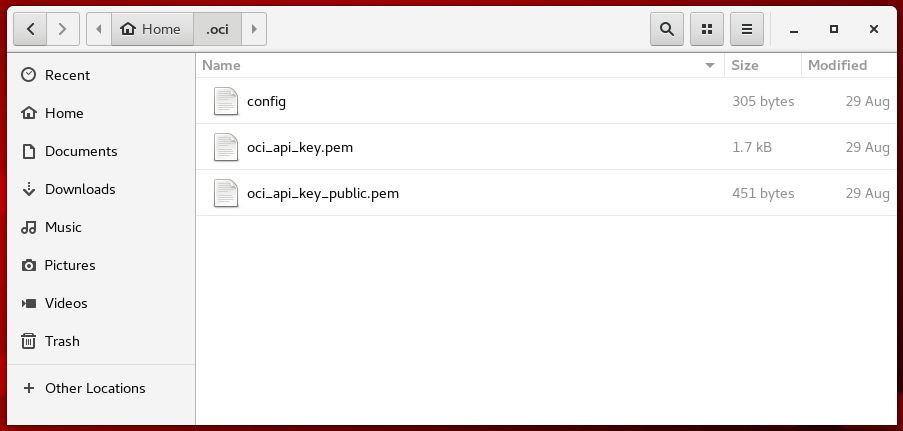Open Recent in the sidebar
Image resolution: width=903 pixels, height=431 pixels.
pos(67,75)
